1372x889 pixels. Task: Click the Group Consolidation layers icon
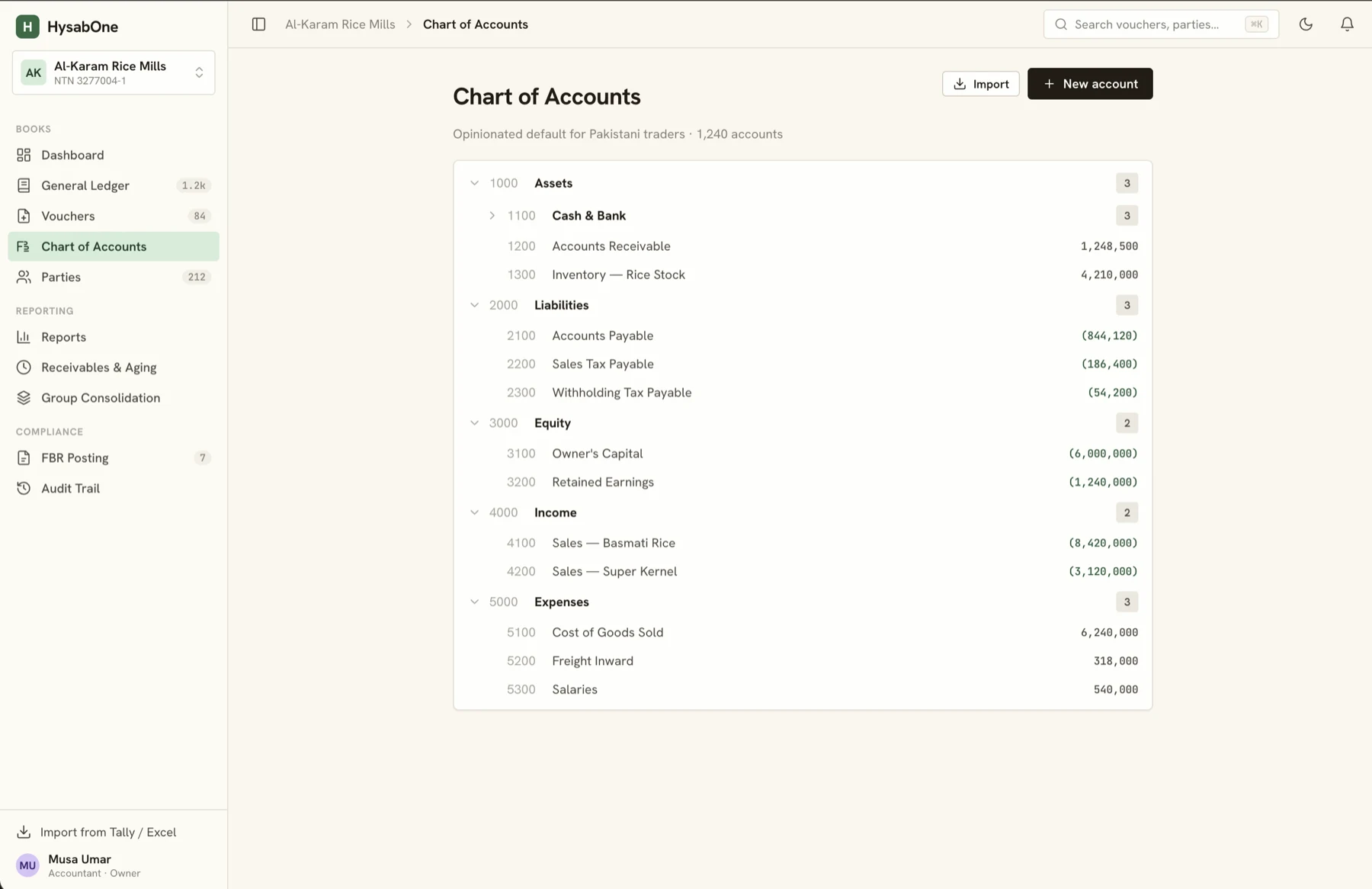coord(24,398)
